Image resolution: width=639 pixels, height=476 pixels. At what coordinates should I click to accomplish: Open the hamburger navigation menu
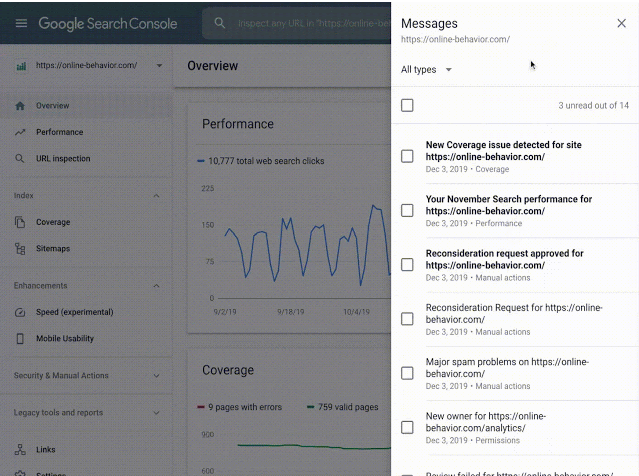(21, 23)
